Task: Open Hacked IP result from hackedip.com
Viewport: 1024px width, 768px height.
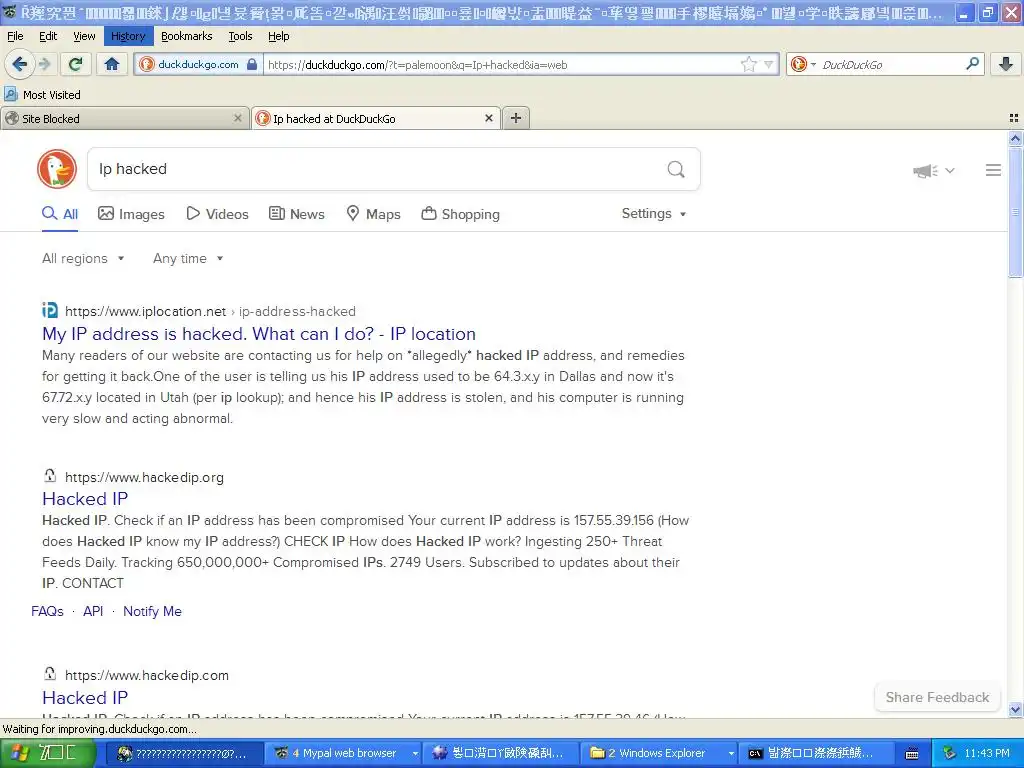Action: tap(85, 697)
